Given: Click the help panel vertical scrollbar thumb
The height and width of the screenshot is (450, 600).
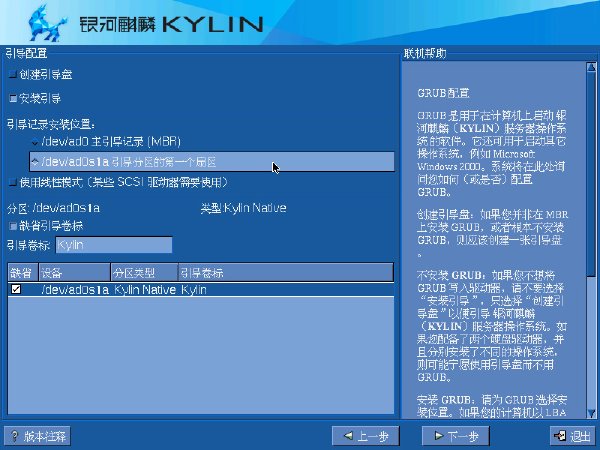Looking at the screenshot, I should pyautogui.click(x=591, y=174).
